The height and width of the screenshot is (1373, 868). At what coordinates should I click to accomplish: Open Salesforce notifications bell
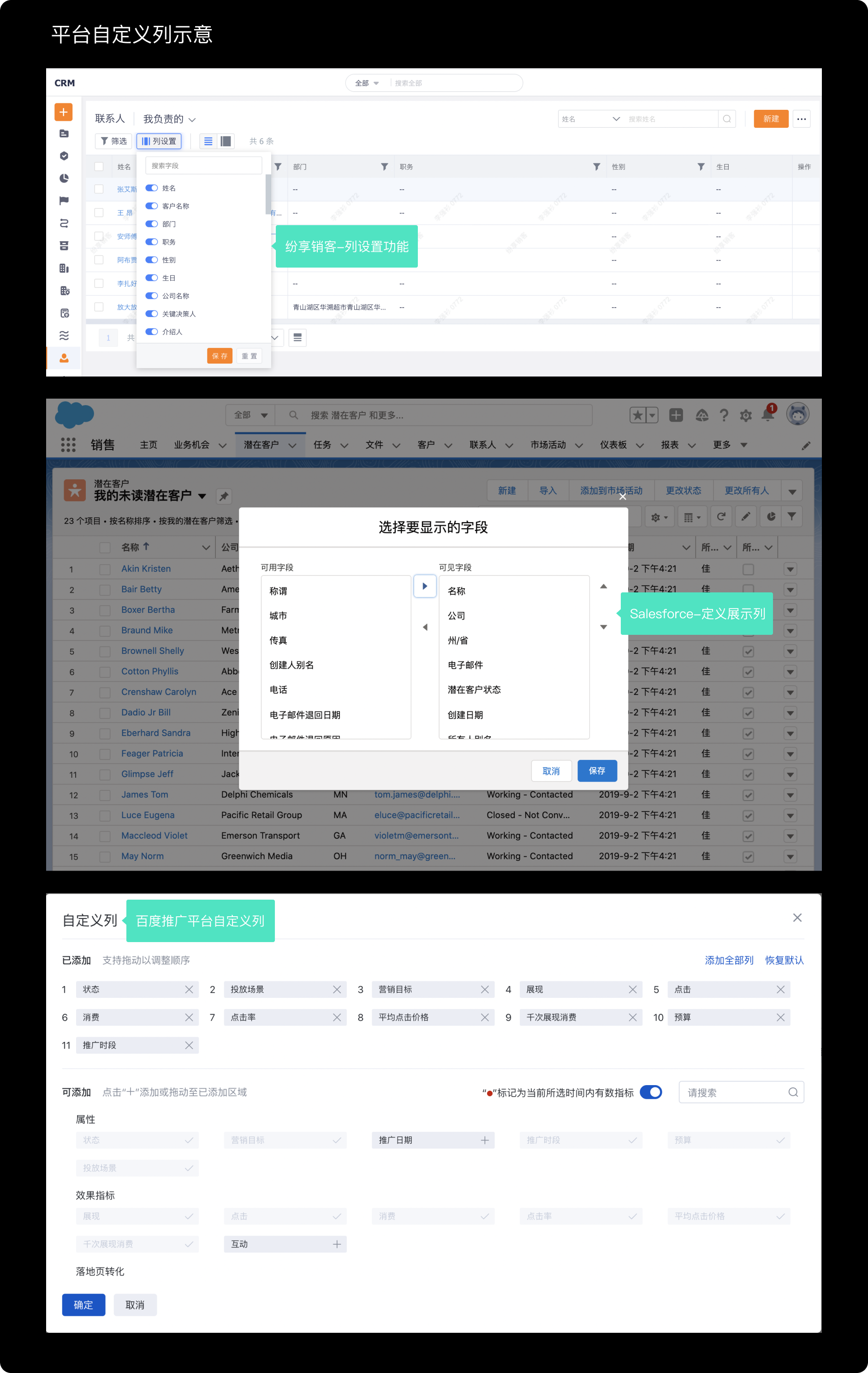coord(768,414)
